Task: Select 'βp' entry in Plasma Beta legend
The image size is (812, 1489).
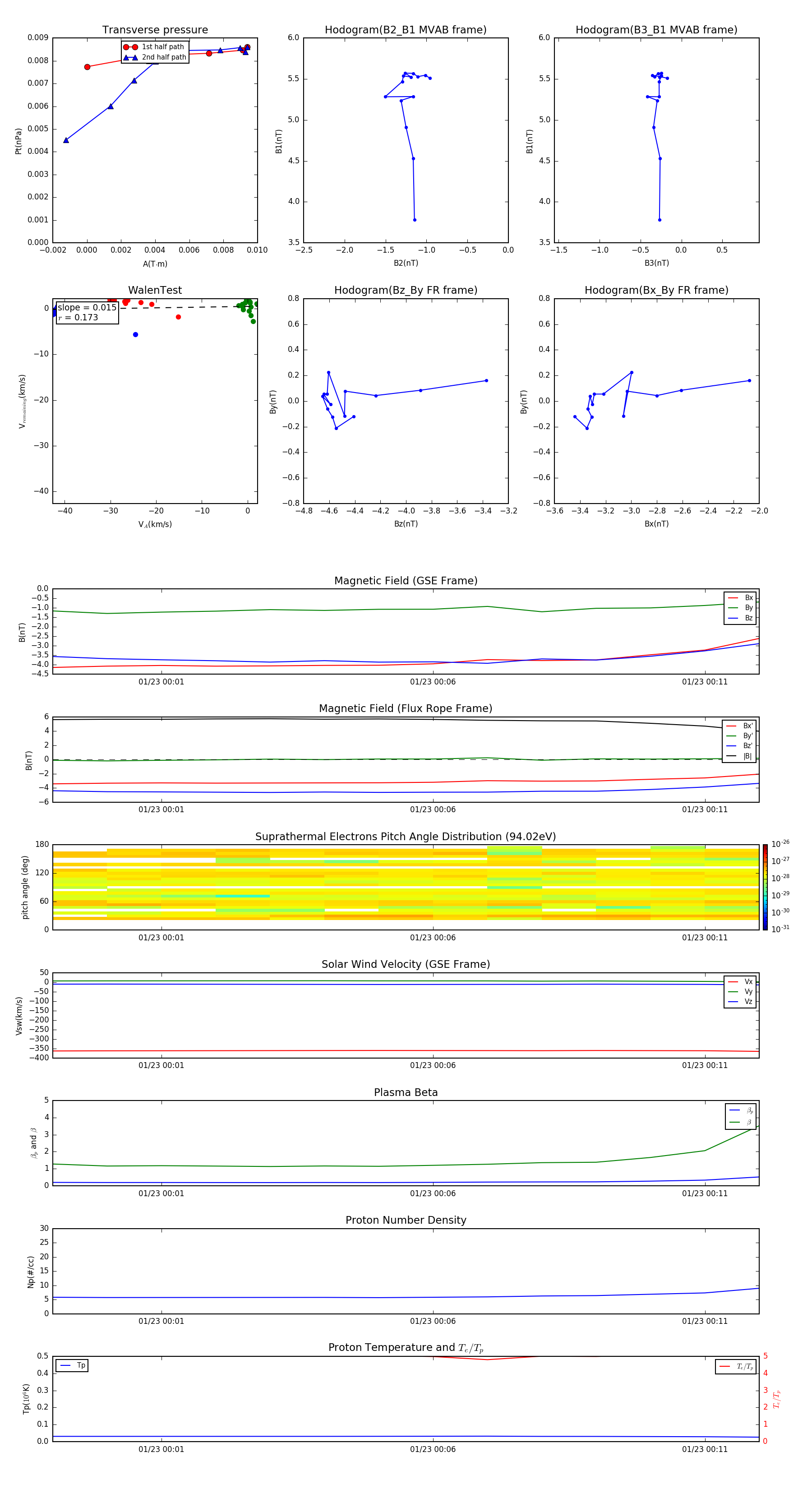Action: (741, 1110)
